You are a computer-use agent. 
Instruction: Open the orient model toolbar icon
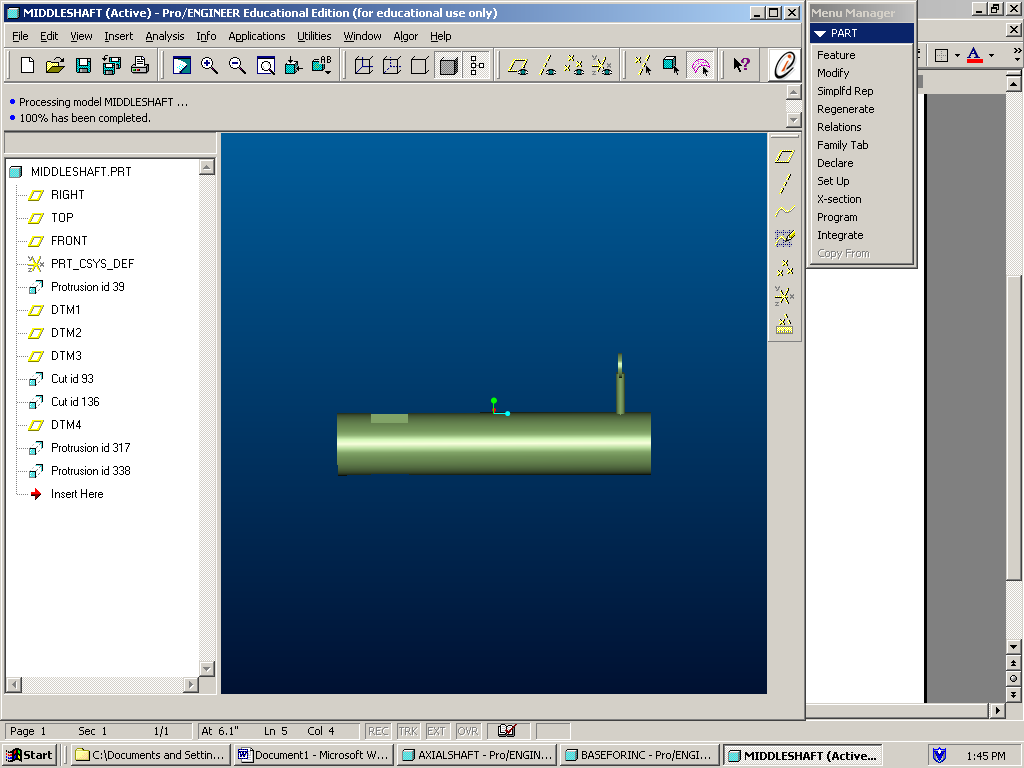(293, 65)
